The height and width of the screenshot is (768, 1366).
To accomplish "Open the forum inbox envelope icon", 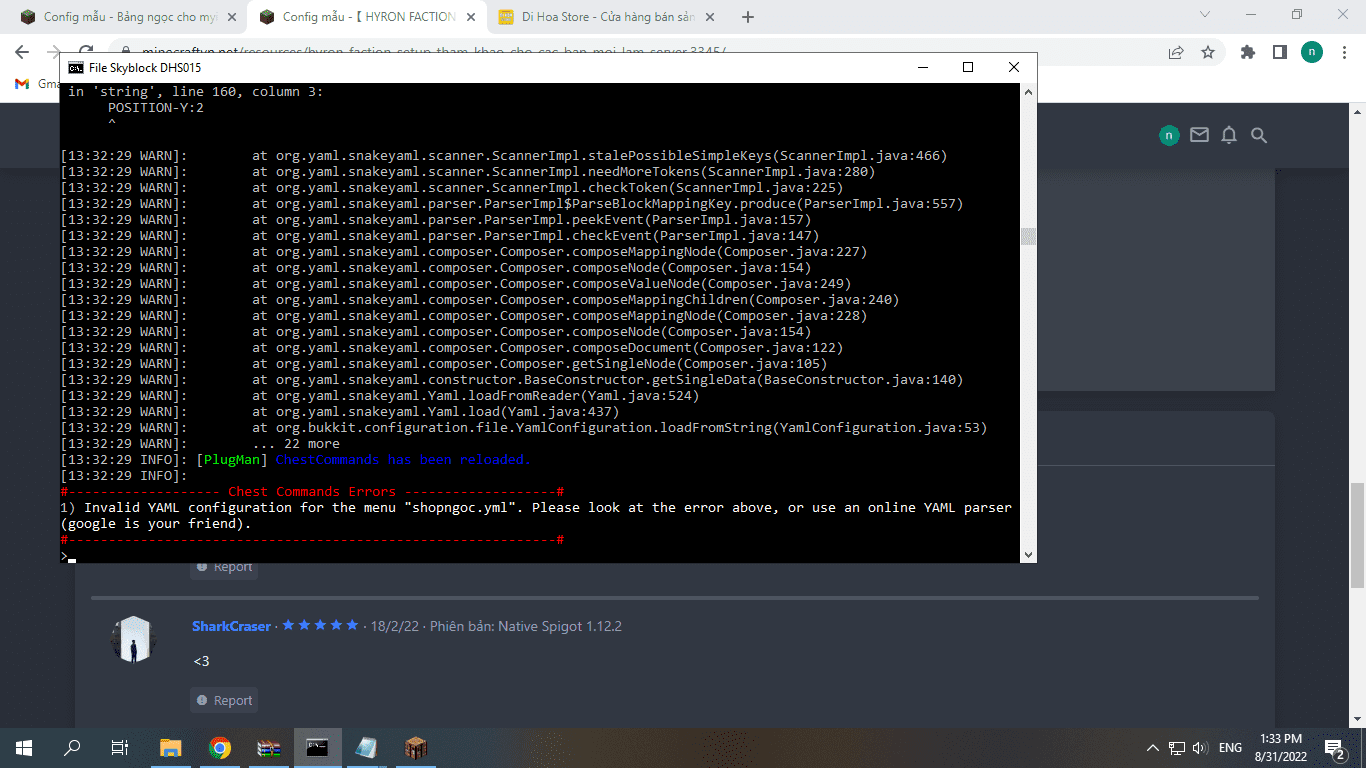I will [x=1199, y=135].
